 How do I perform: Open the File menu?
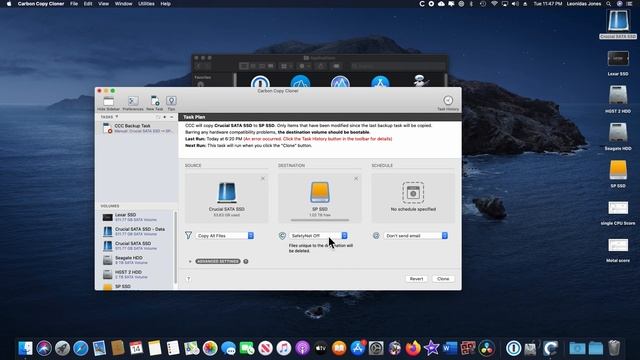tap(74, 4)
